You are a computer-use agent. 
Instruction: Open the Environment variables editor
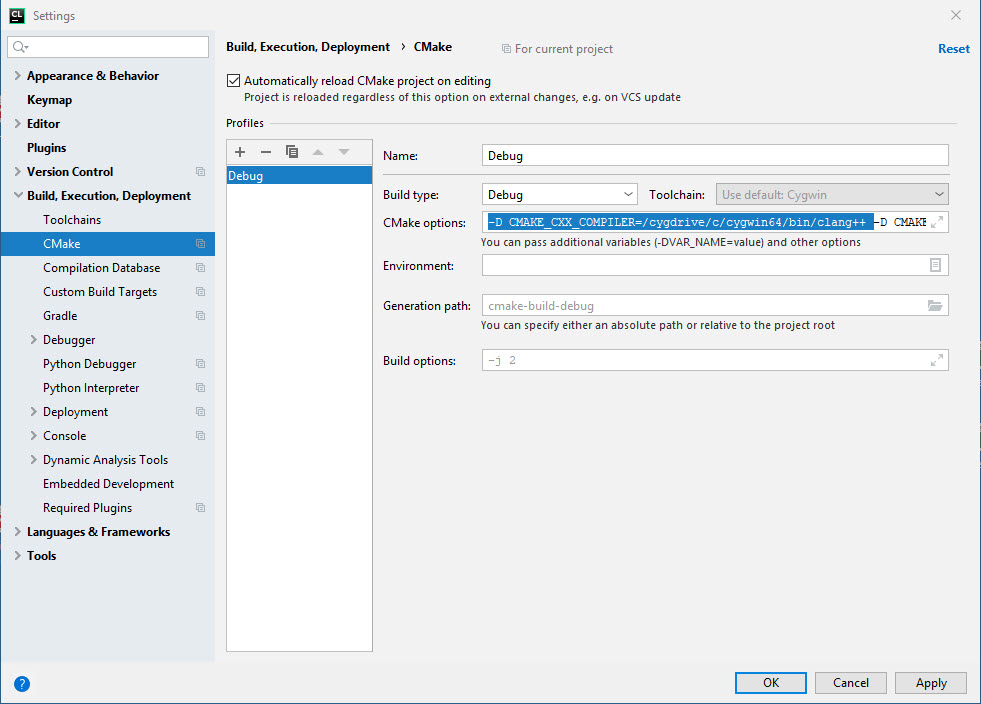936,265
